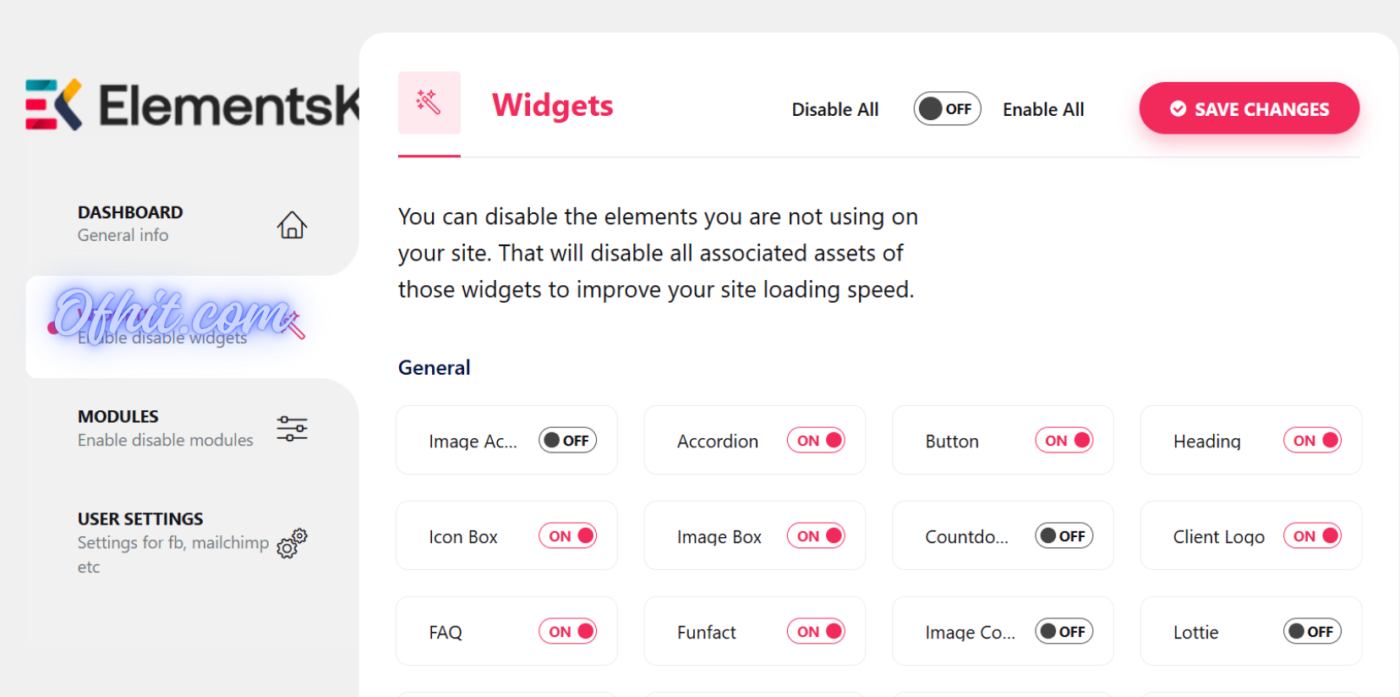Click the magic wand Widgets icon
Screen dimensions: 1400x697
click(x=429, y=102)
